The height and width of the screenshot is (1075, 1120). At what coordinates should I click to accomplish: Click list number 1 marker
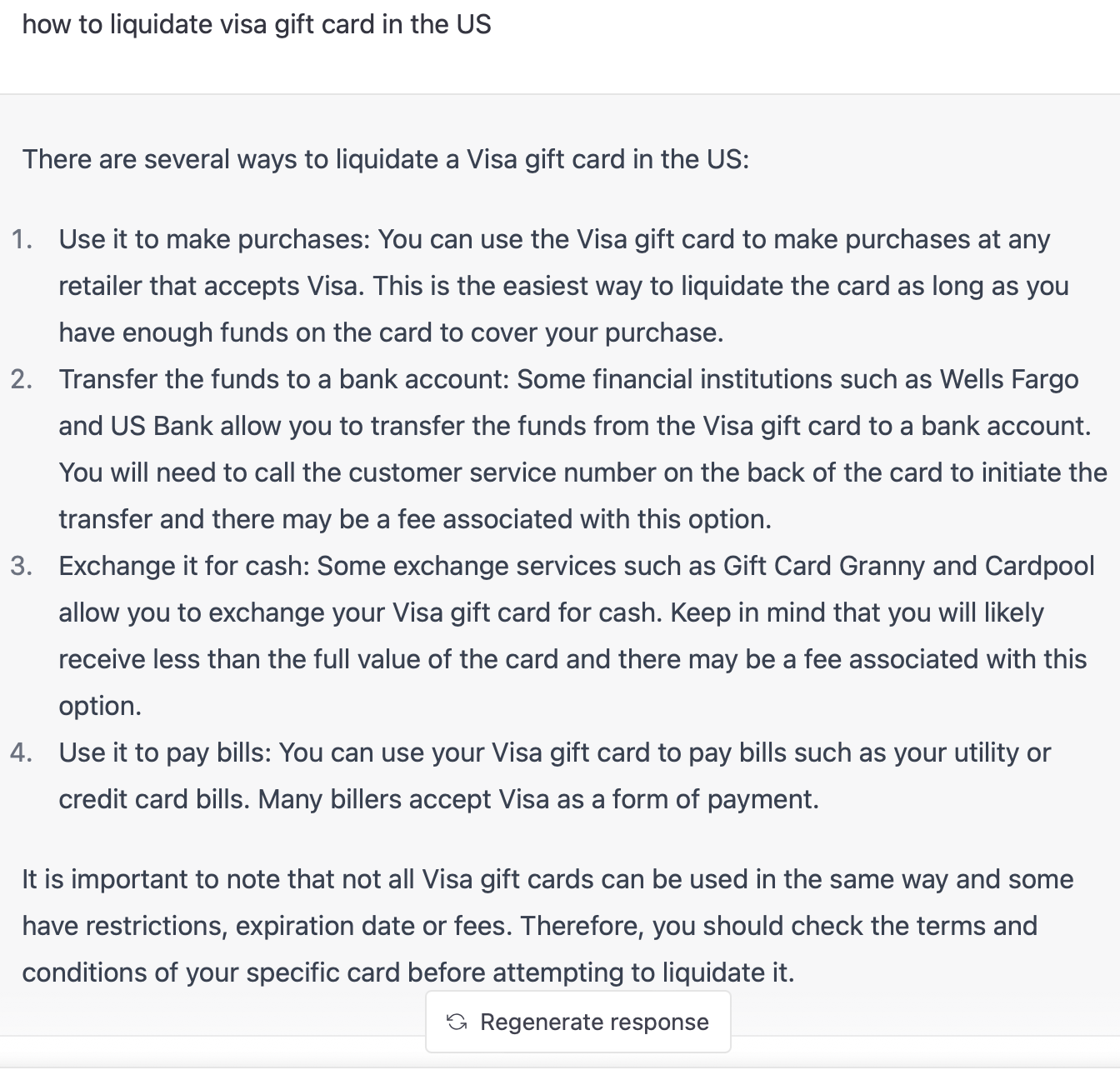pyautogui.click(x=22, y=240)
